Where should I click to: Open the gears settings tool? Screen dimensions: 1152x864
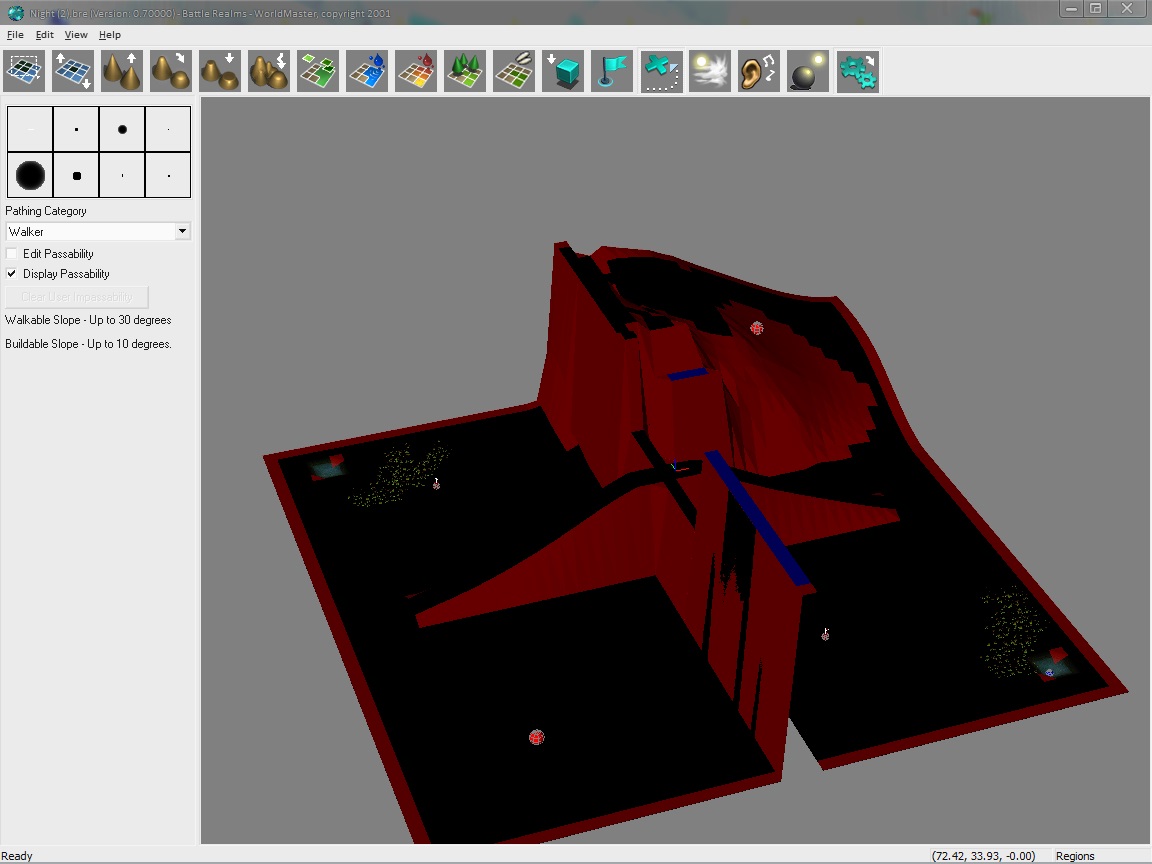click(x=857, y=71)
